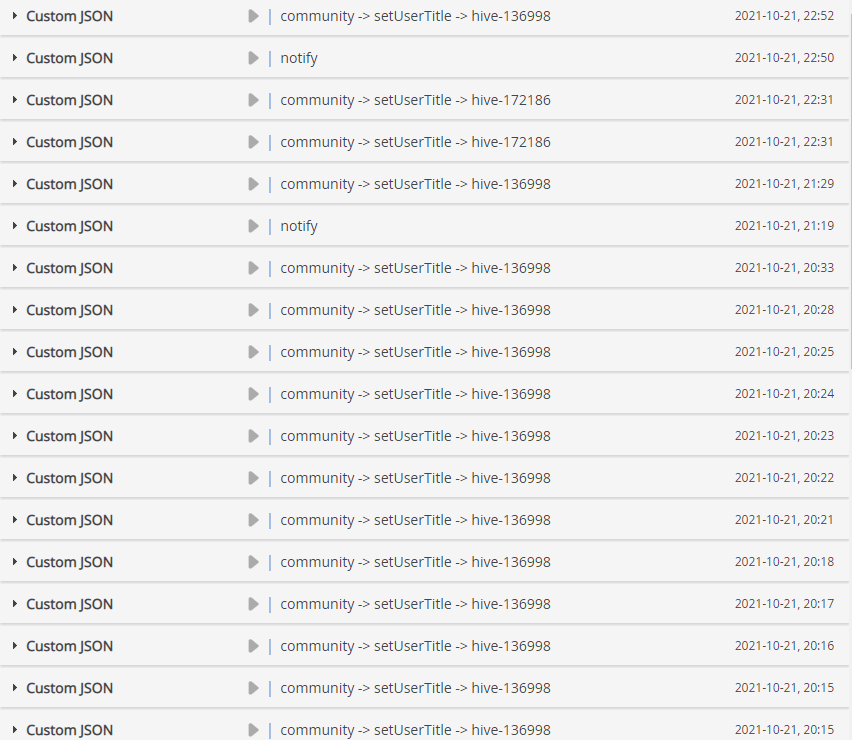Select setUserTitle hive-136998 text at 20:23

(415, 436)
